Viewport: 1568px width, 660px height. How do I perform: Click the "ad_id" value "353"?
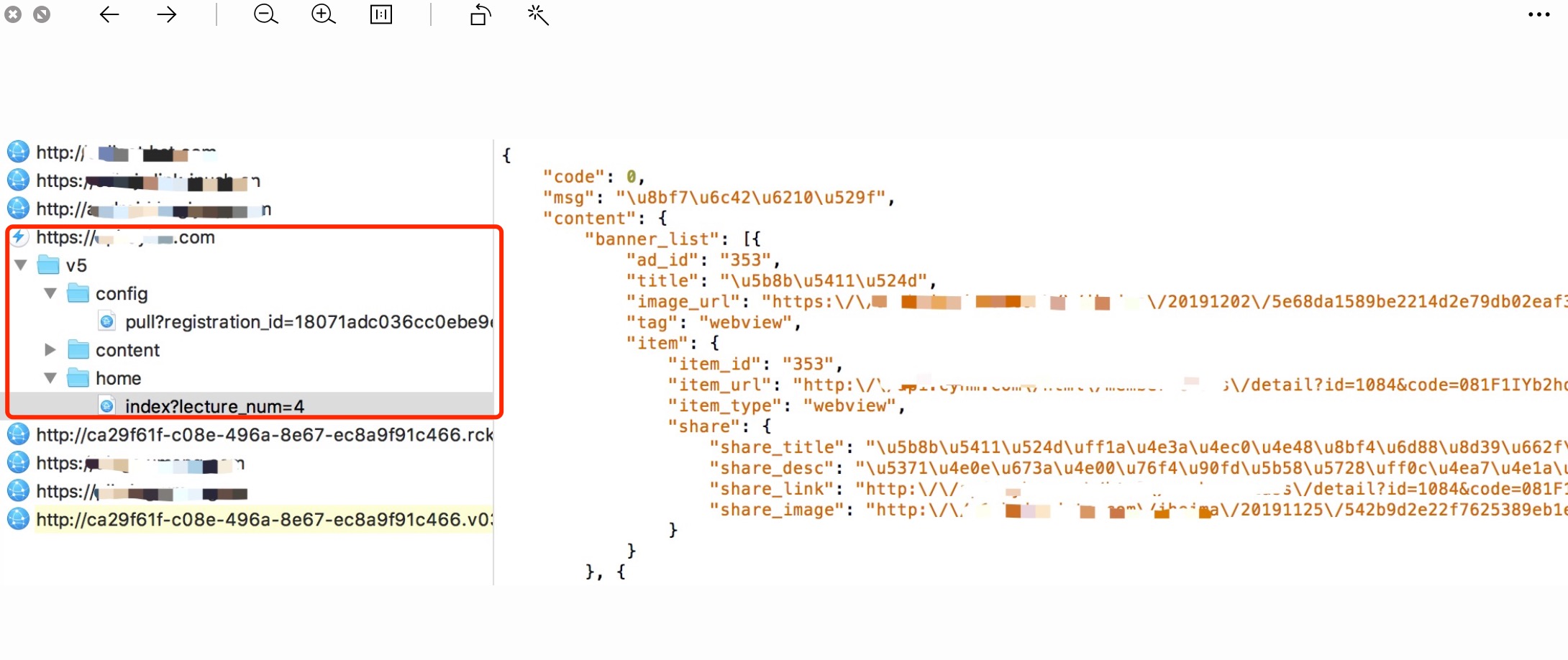pos(745,260)
